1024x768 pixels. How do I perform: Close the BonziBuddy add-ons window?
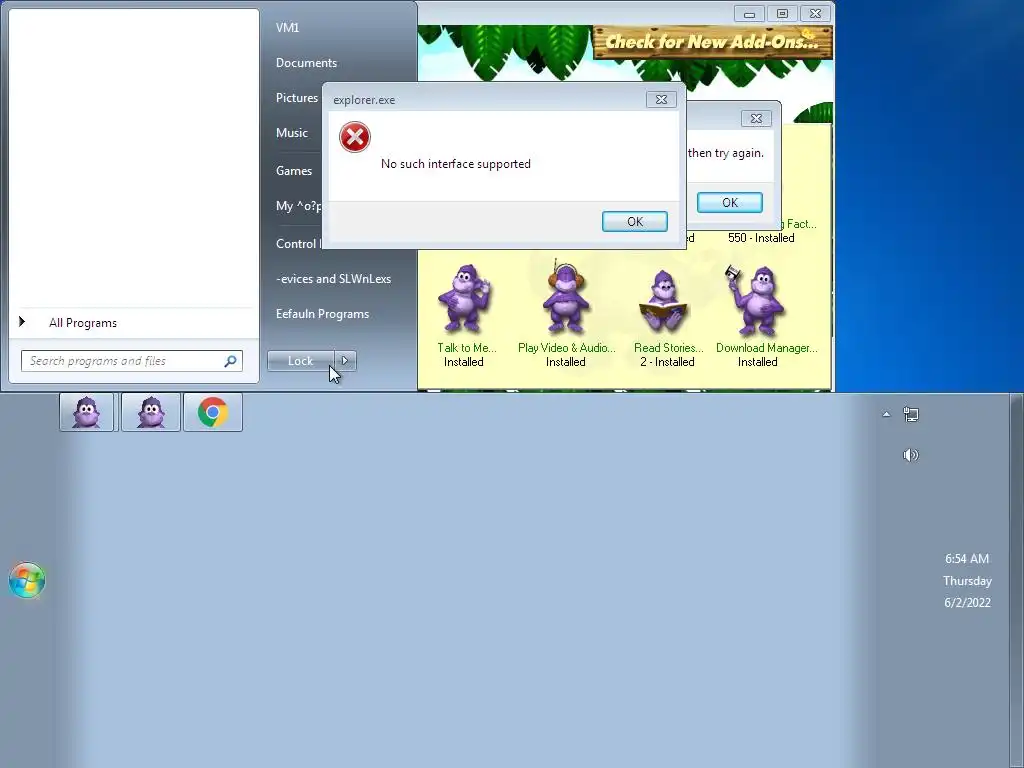point(815,14)
